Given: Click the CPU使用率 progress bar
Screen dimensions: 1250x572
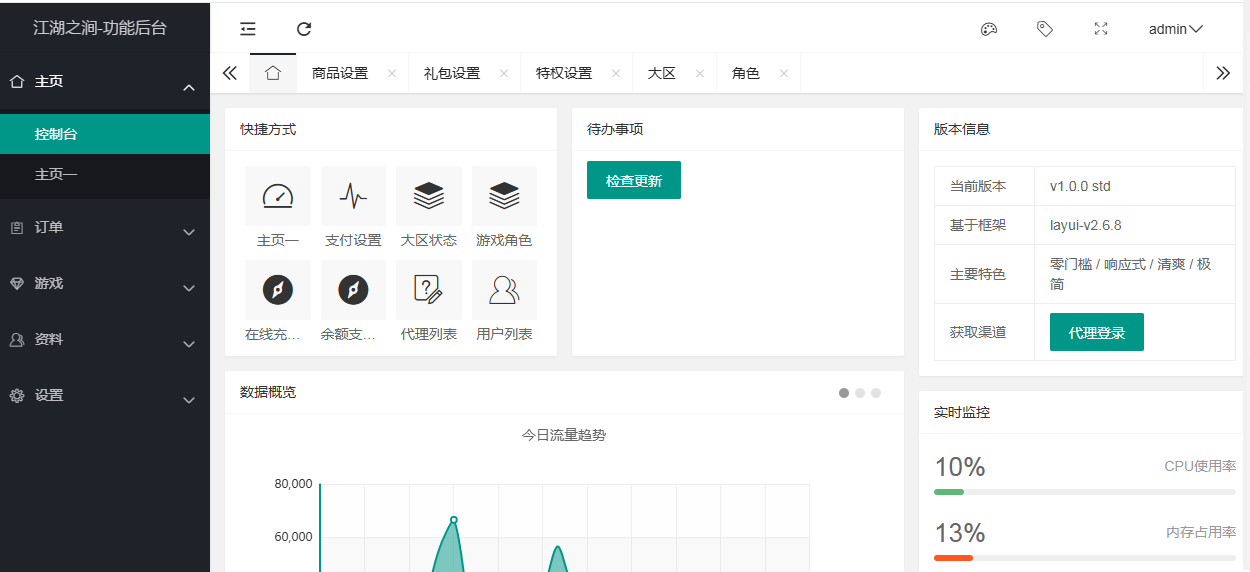Looking at the screenshot, I should [x=1085, y=492].
